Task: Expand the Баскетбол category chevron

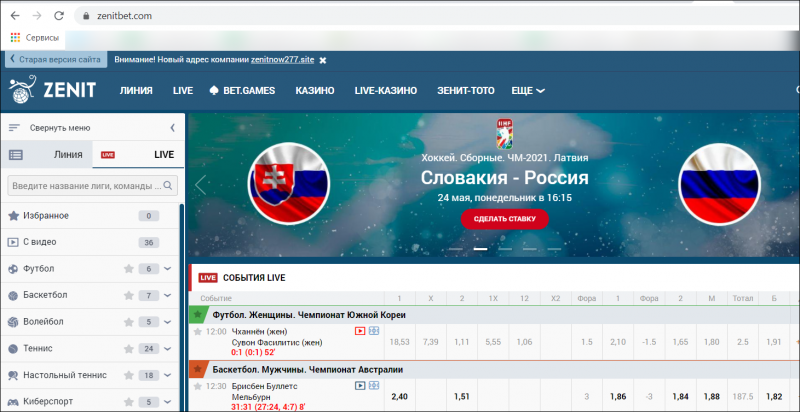Action: tap(168, 295)
